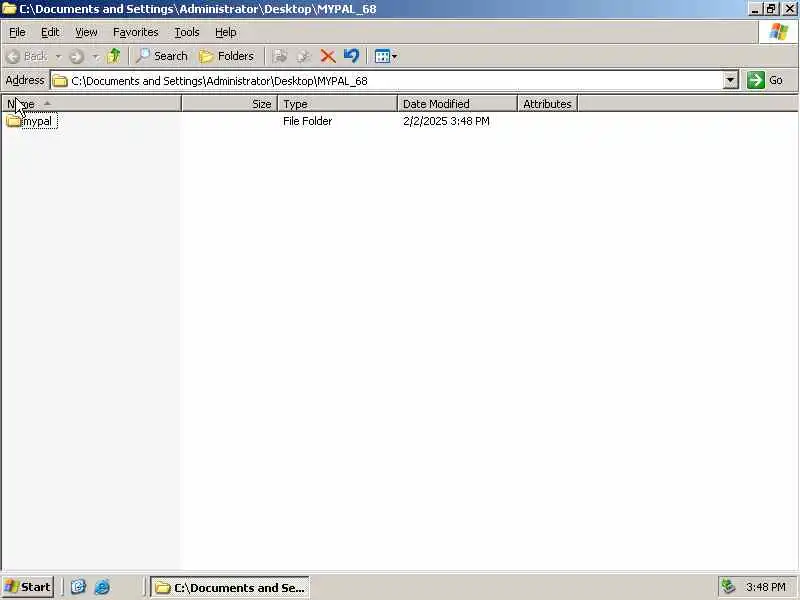Open the Edit menu
The height and width of the screenshot is (600, 800).
[x=50, y=32]
